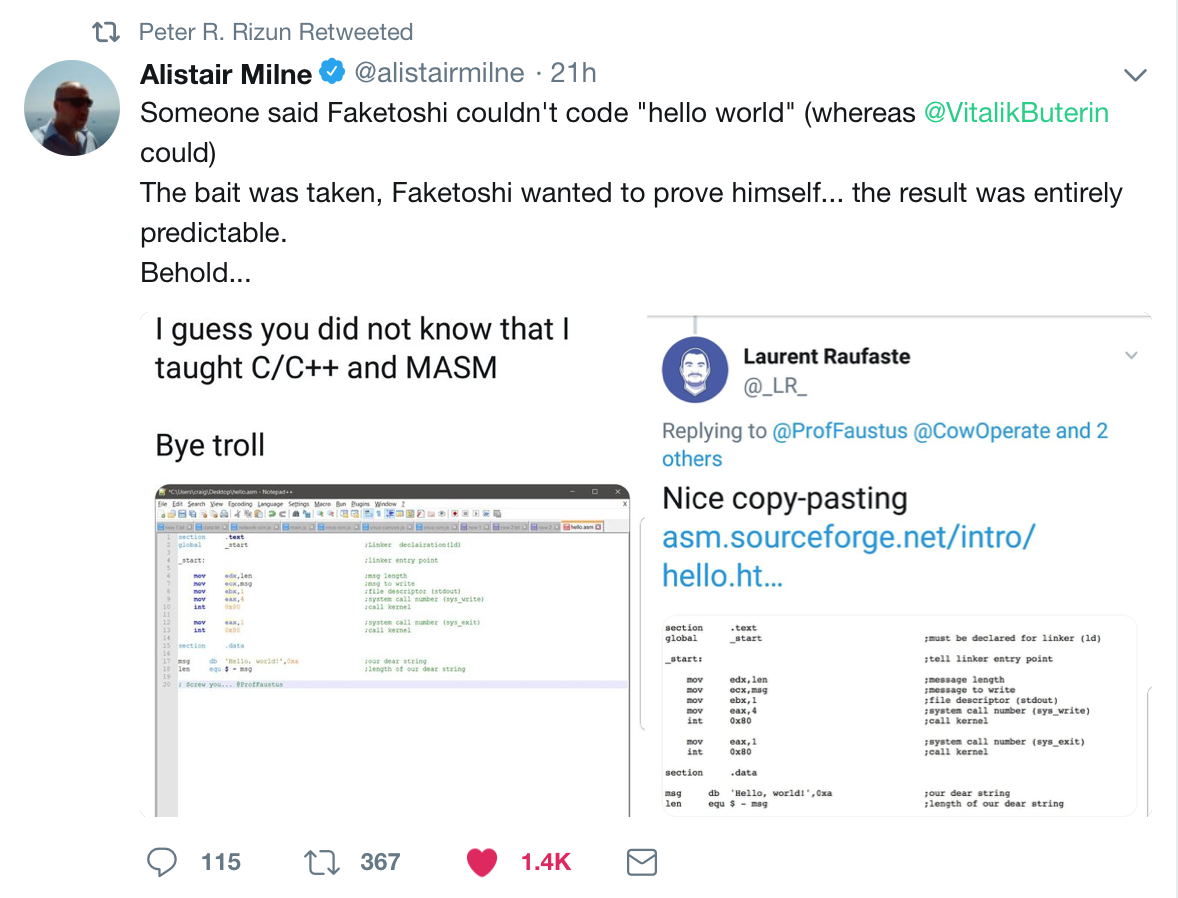Open @VitalikButerin mention link

click(x=1016, y=113)
